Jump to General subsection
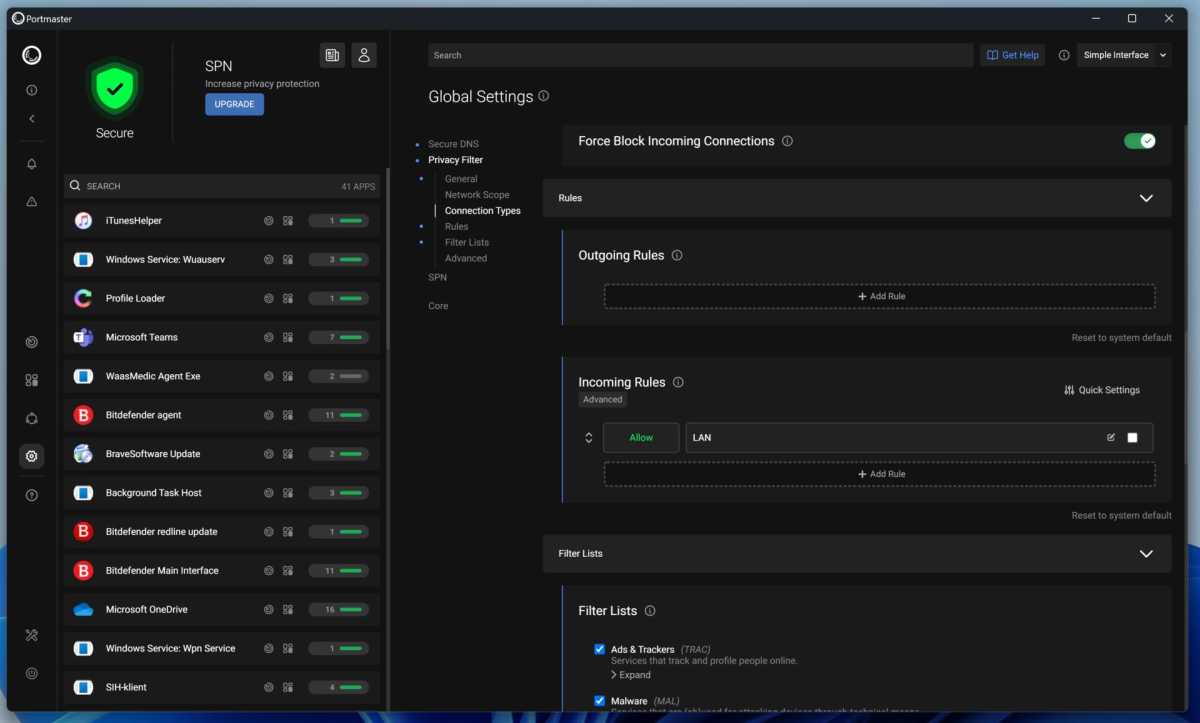Screen dimensions: 1200x723 (461, 179)
